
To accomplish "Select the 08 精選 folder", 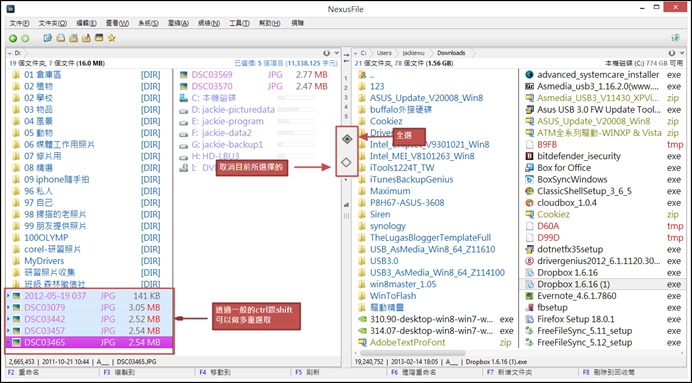I will coord(85,168).
